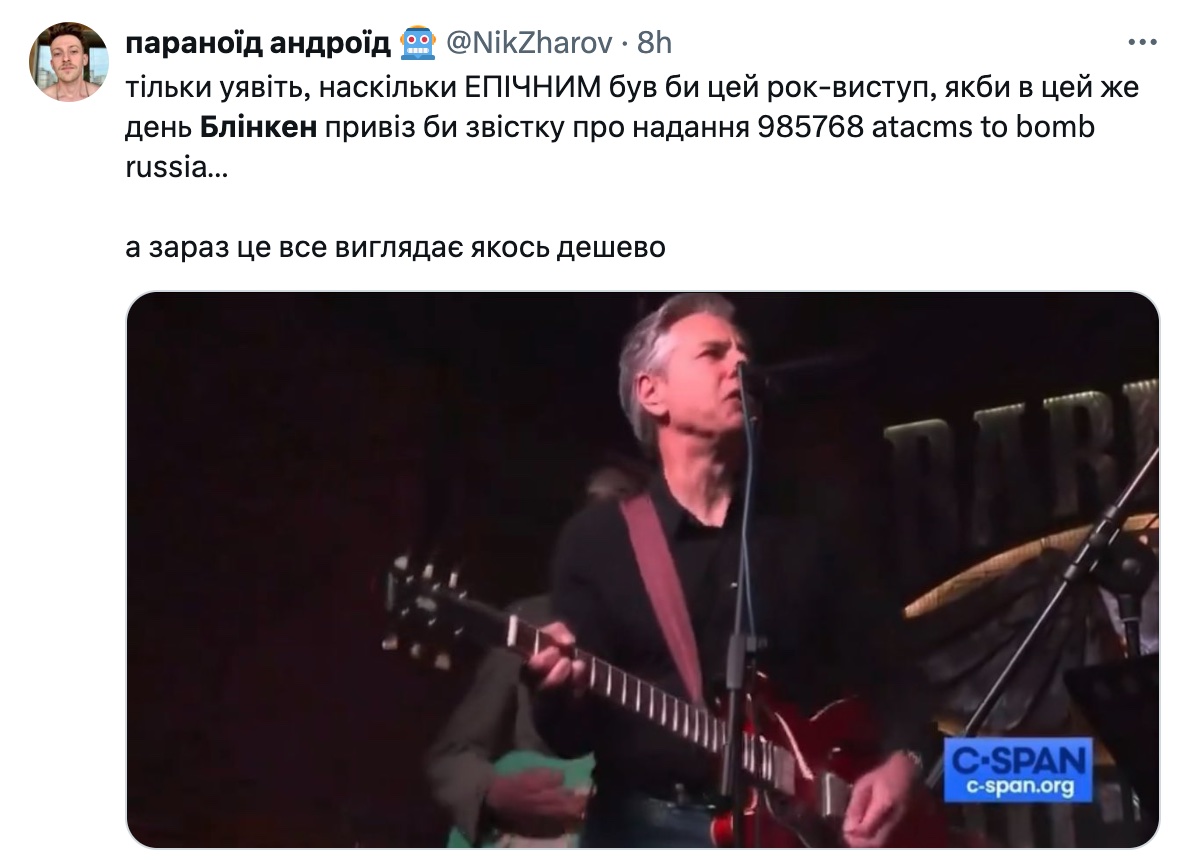The height and width of the screenshot is (860, 1191).
Task: Click the bold word Блінкен in the tweet
Action: pyautogui.click(x=258, y=127)
